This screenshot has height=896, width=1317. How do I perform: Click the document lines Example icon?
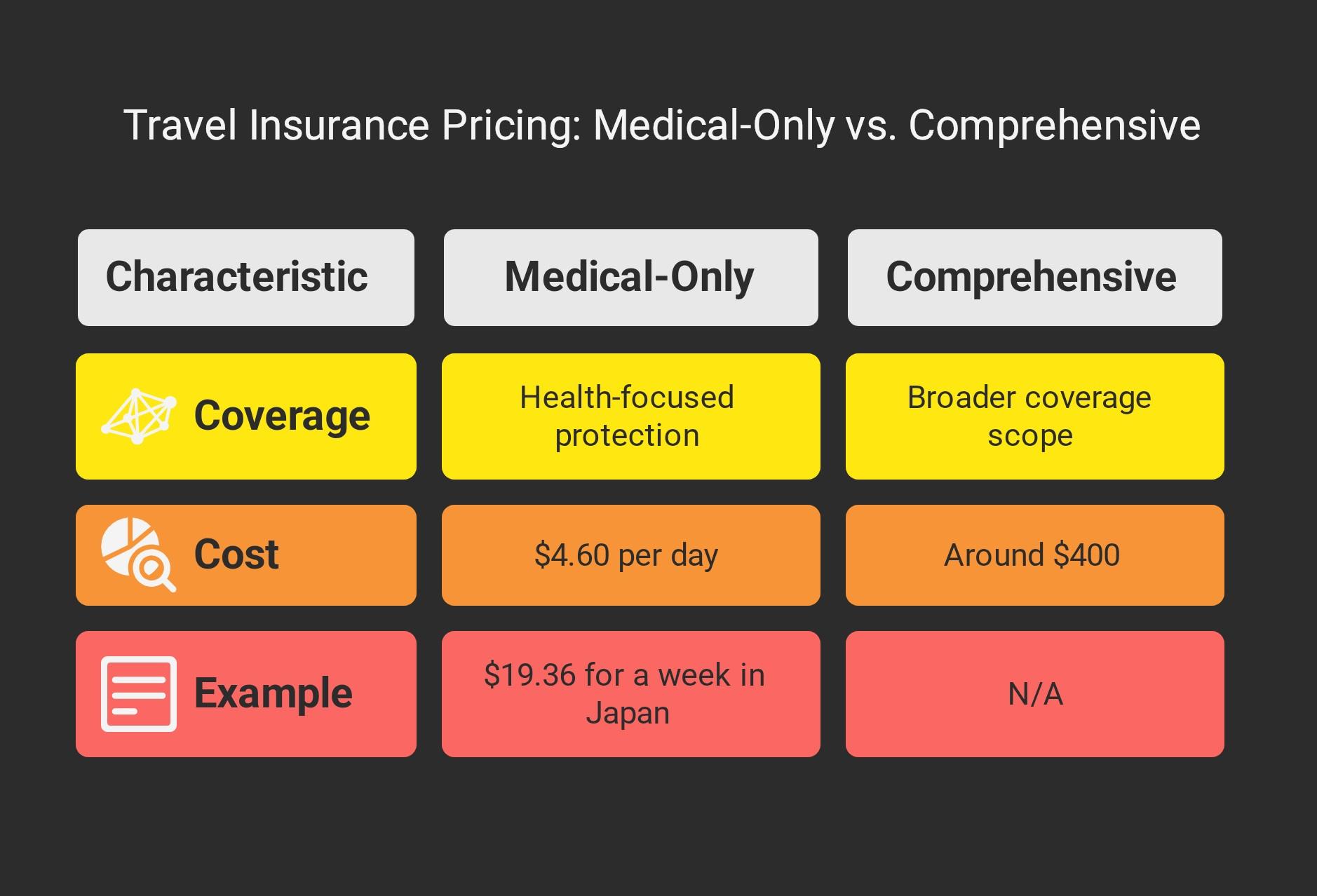coord(138,693)
